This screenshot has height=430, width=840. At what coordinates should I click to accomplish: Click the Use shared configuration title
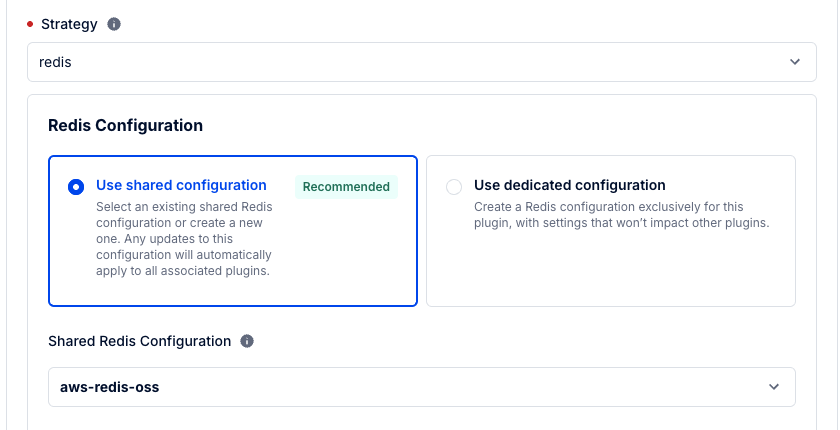point(181,185)
